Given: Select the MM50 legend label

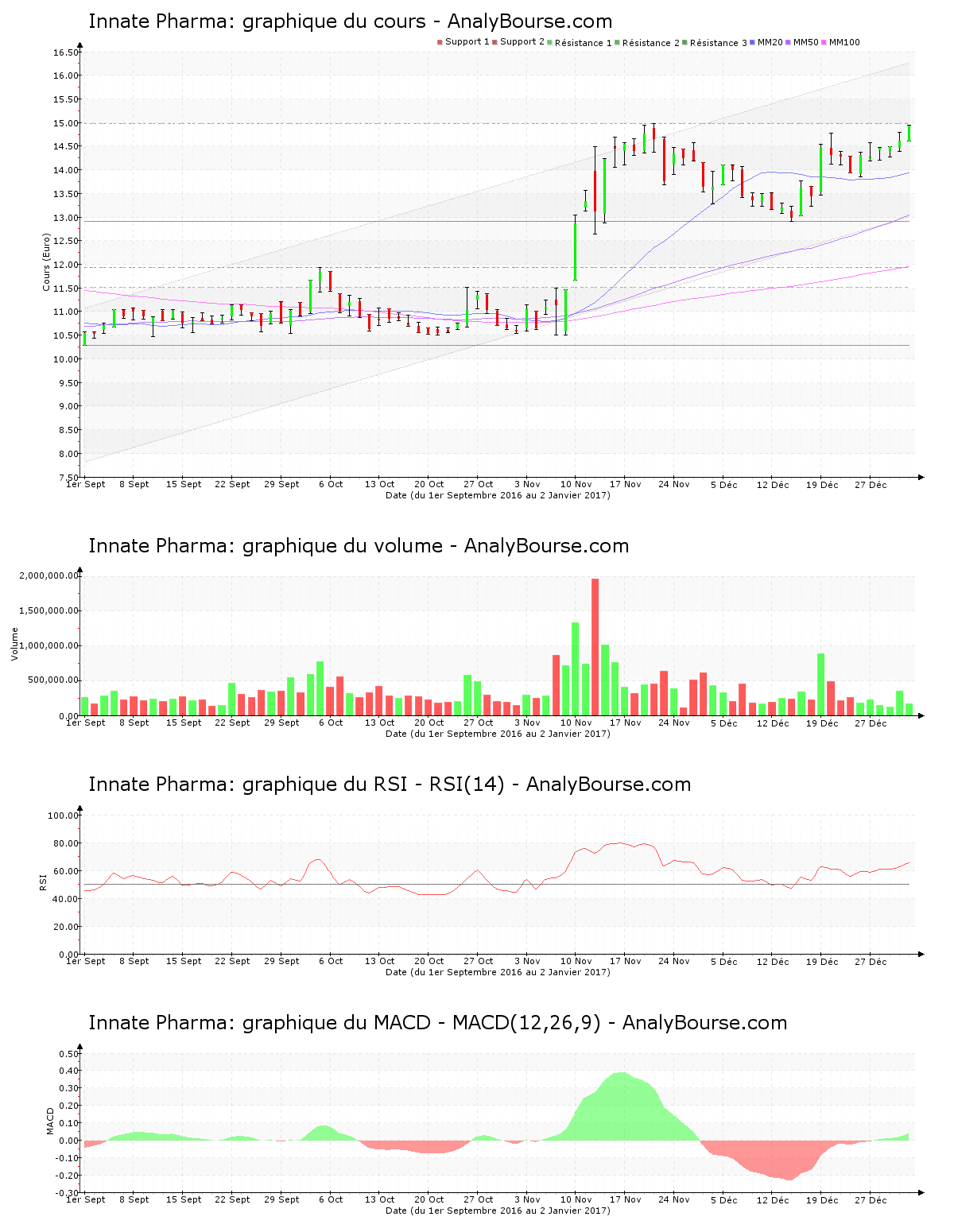Looking at the screenshot, I should tap(805, 42).
